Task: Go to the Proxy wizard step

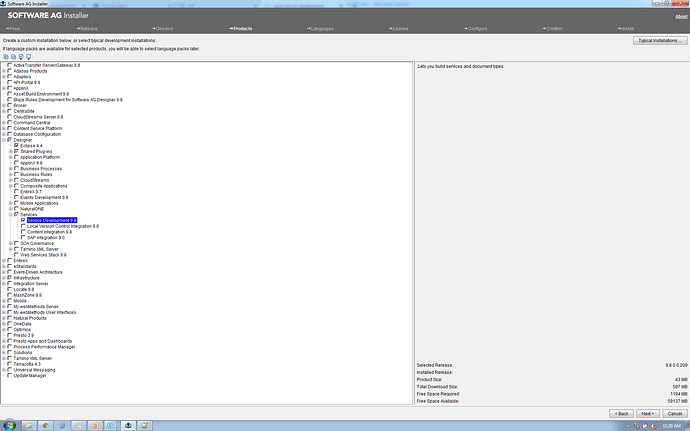Action: pyautogui.click(x=13, y=29)
